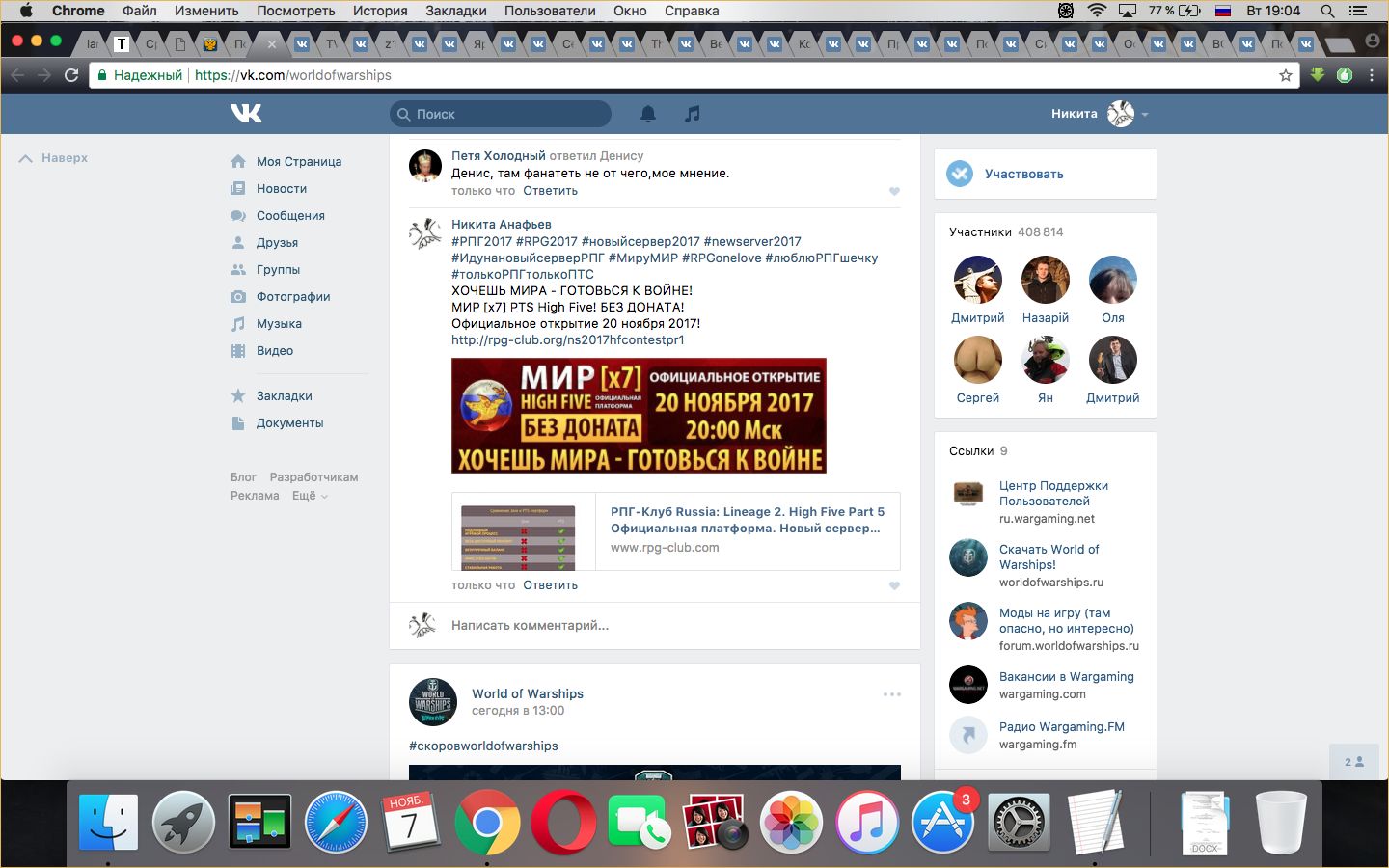This screenshot has width=1389, height=868.
Task: Open the МИР x7 banner image
Action: point(639,416)
